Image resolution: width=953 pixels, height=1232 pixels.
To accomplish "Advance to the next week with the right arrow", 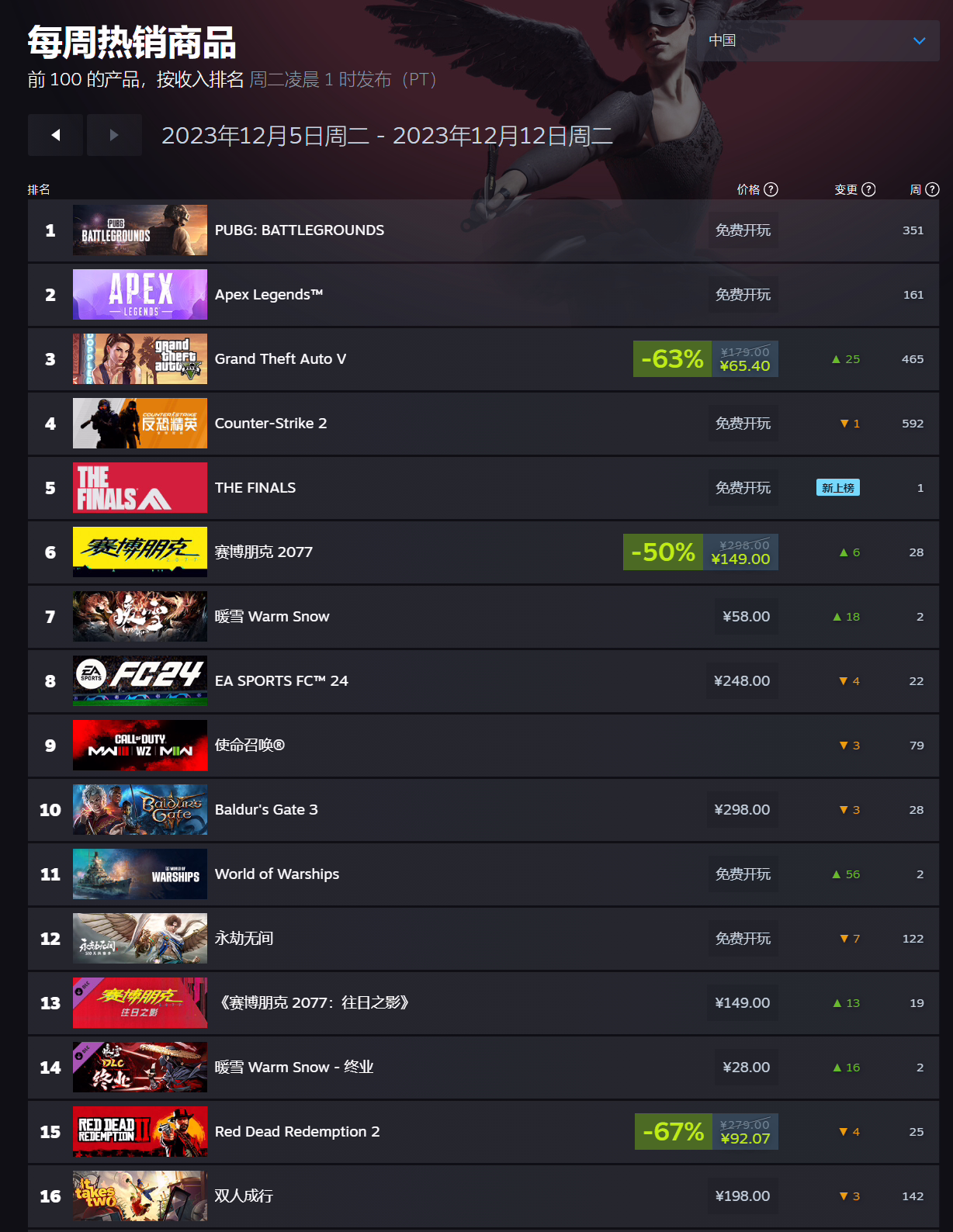I will (x=114, y=135).
